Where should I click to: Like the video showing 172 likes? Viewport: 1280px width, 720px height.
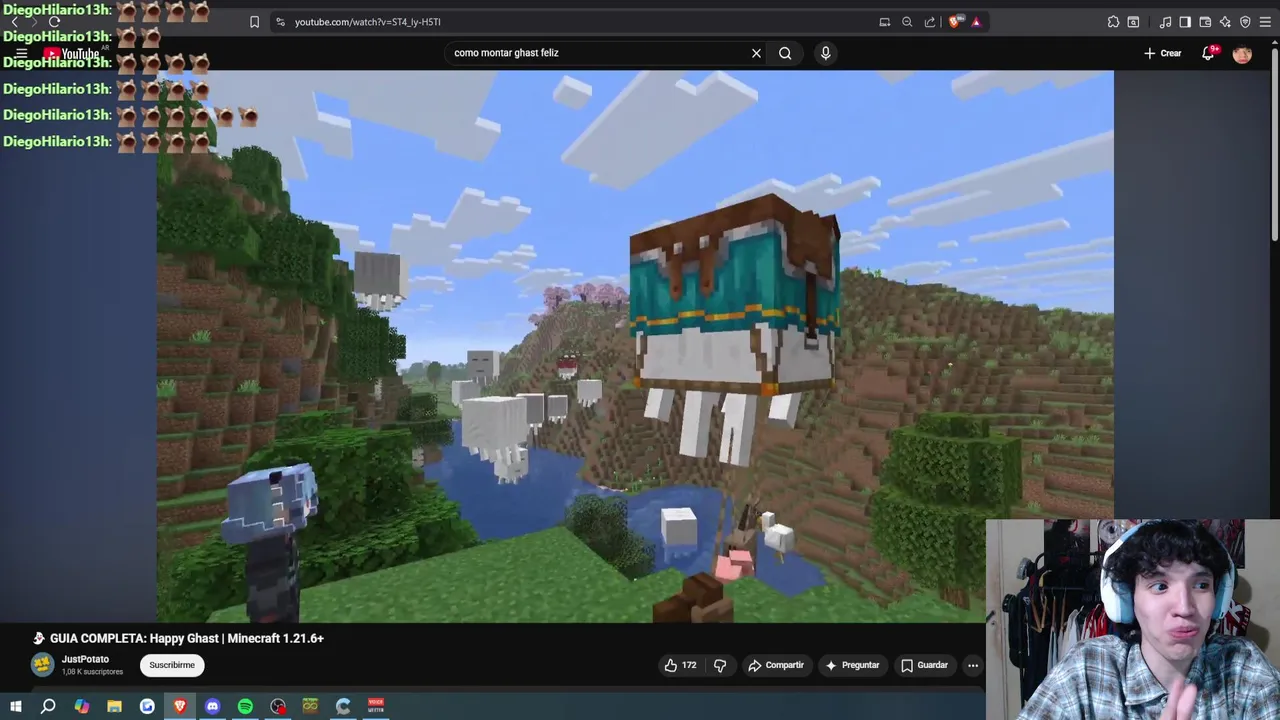tap(680, 665)
